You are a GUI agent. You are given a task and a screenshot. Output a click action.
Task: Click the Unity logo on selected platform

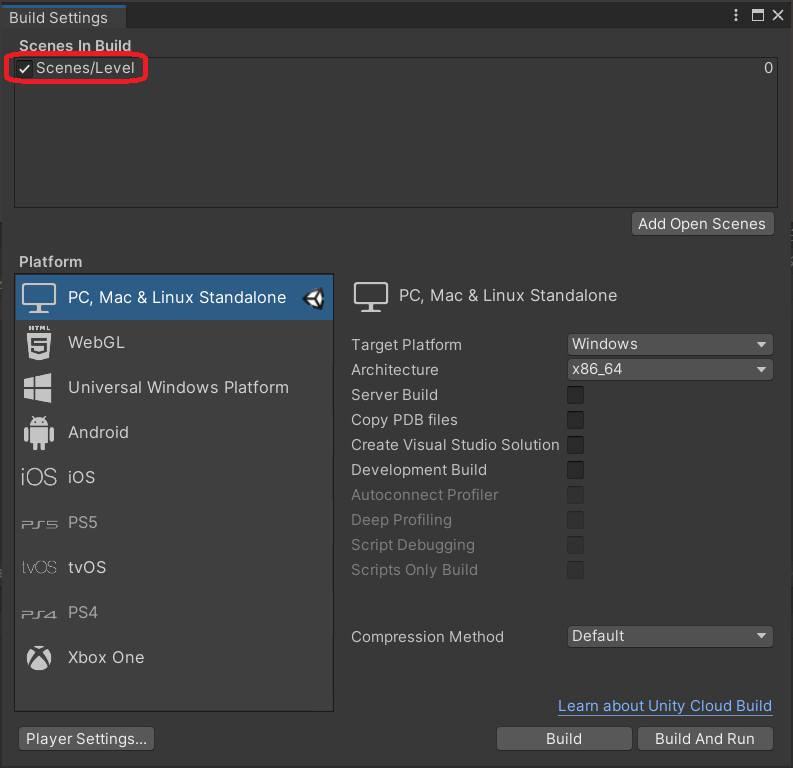click(x=314, y=298)
